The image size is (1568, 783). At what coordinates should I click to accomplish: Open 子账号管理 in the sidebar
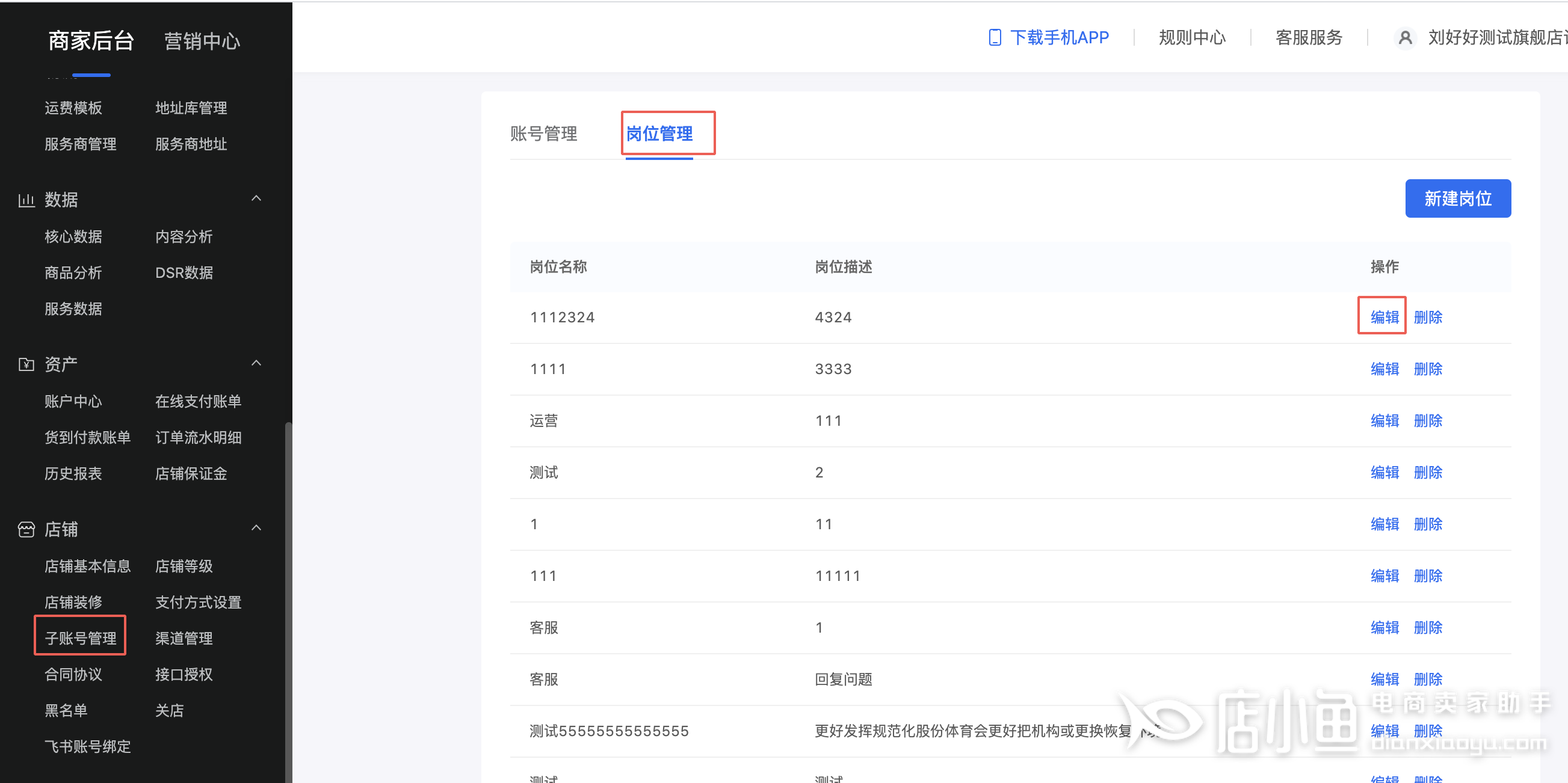coord(81,637)
